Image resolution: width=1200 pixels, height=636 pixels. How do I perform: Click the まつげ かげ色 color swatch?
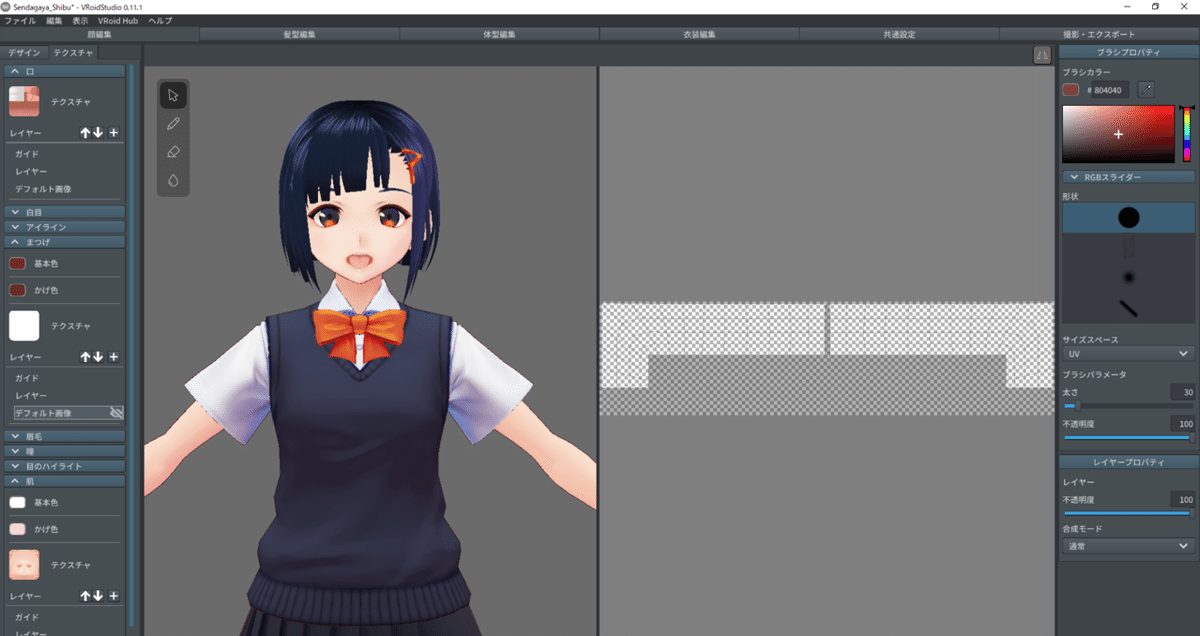click(x=17, y=290)
